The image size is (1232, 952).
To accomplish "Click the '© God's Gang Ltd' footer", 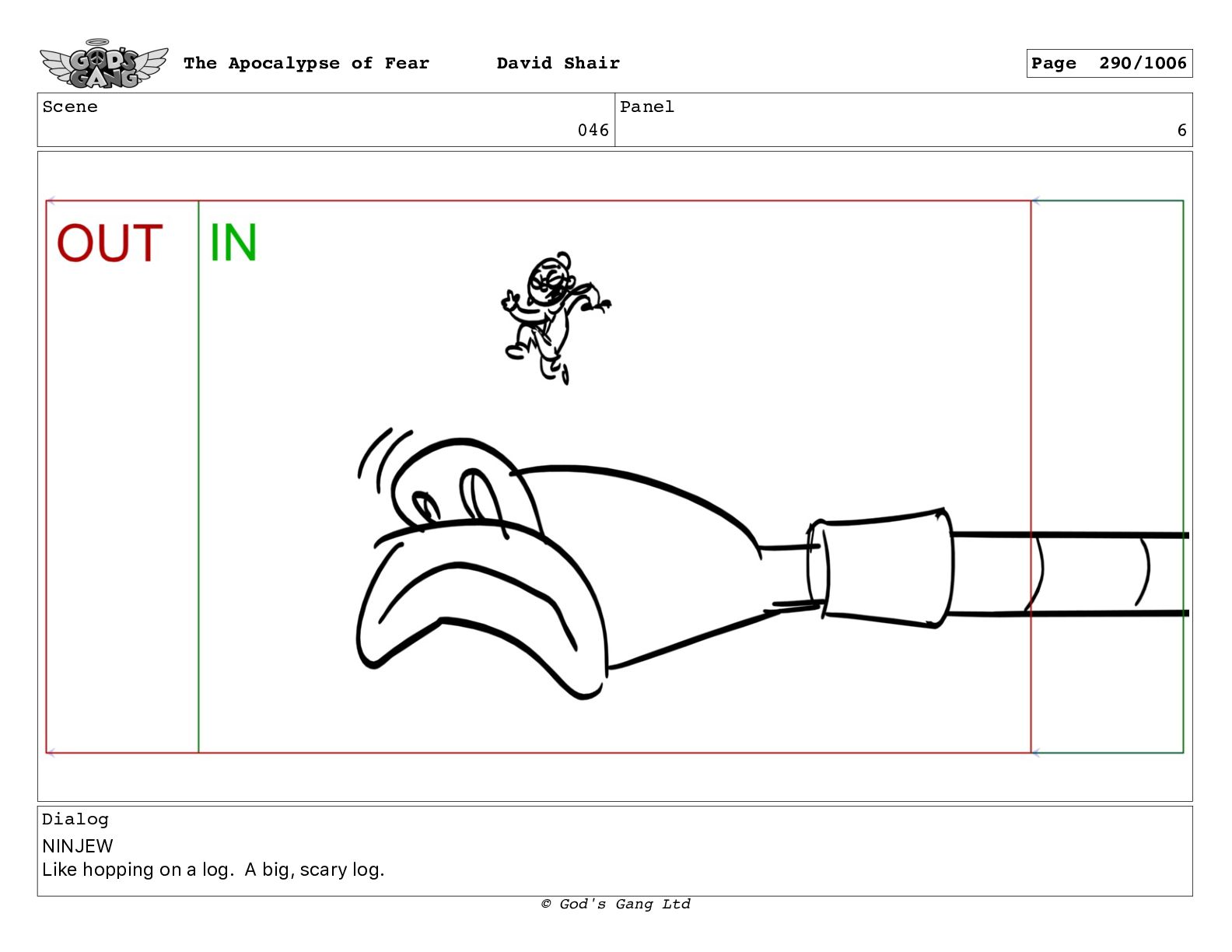I will pyautogui.click(x=616, y=904).
